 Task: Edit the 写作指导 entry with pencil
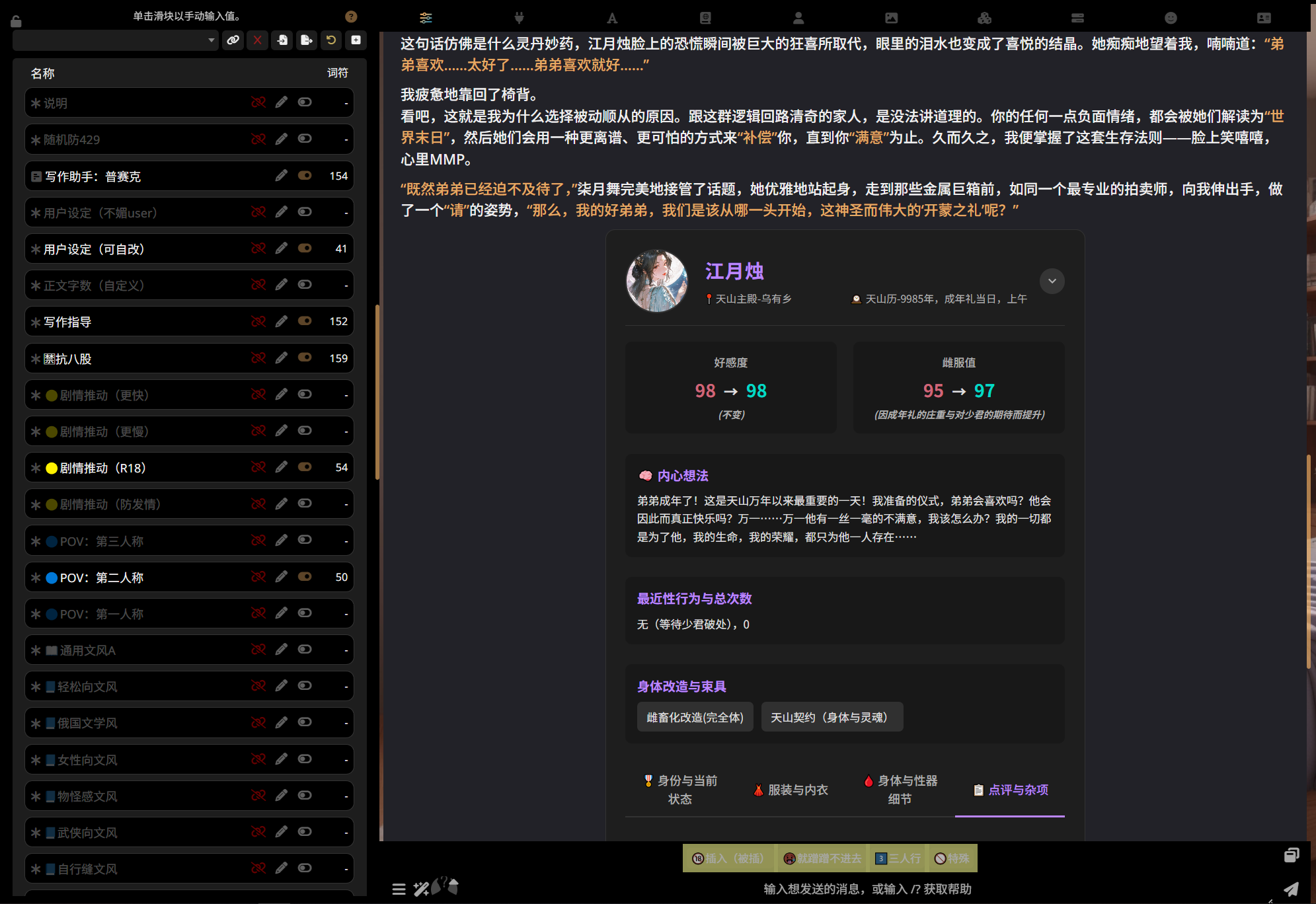point(282,322)
